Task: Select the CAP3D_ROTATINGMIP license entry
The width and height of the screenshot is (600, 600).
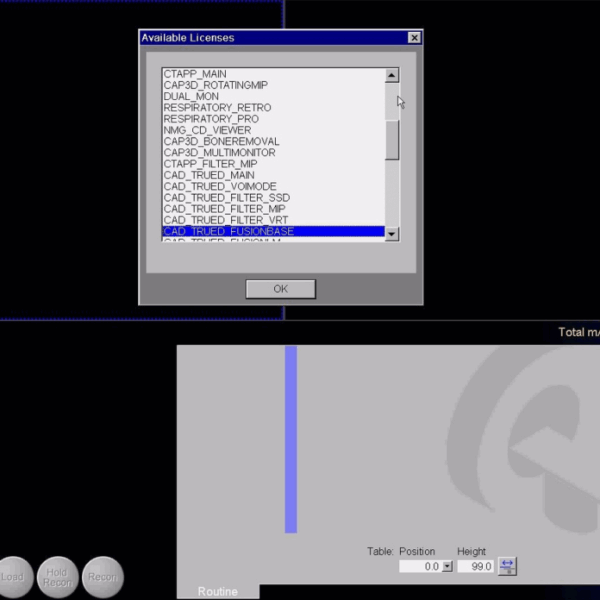Action: (x=215, y=85)
